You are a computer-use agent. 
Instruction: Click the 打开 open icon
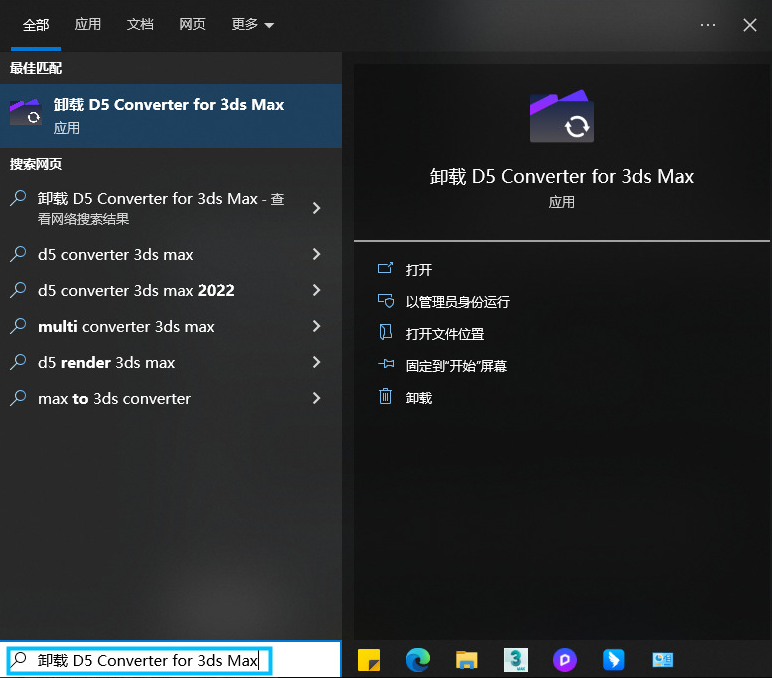tap(385, 268)
